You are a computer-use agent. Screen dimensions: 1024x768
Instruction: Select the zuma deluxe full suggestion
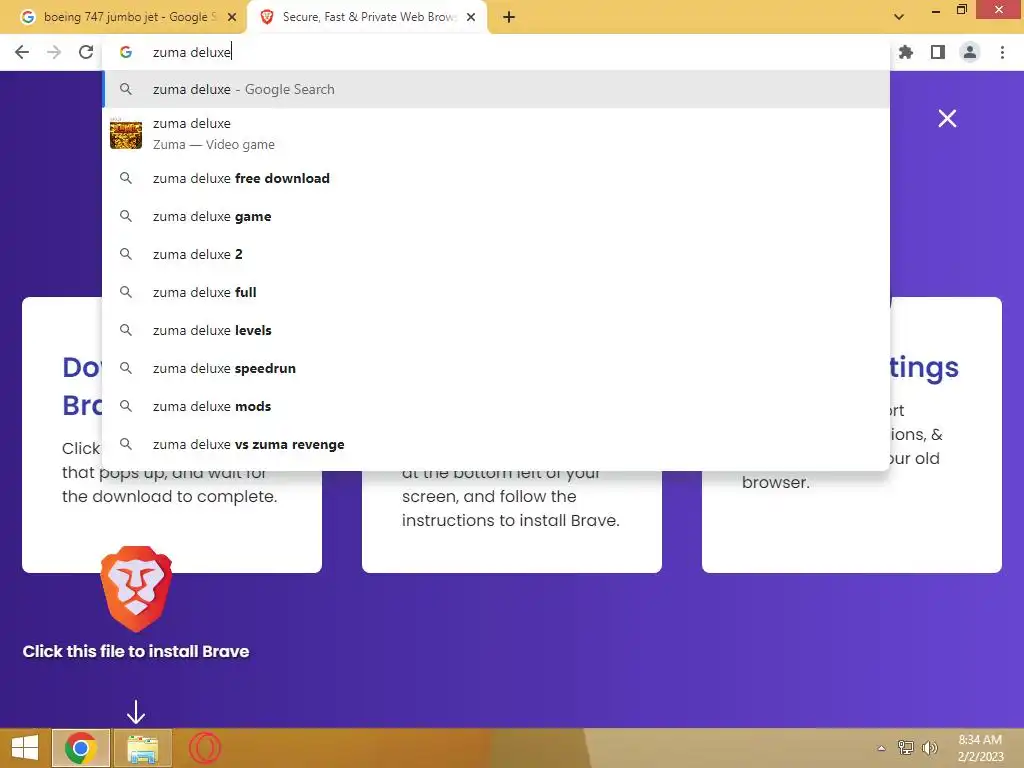(x=496, y=292)
